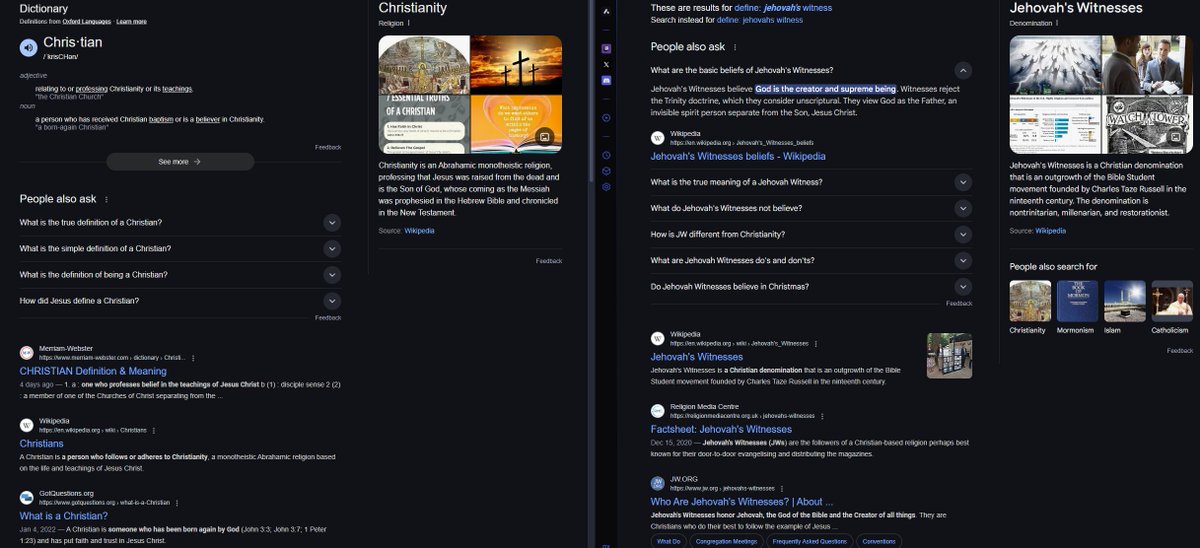Open Watchtower image in Jehovah's Witnesses panel
Screen dimensions: 1200x548
1147,125
